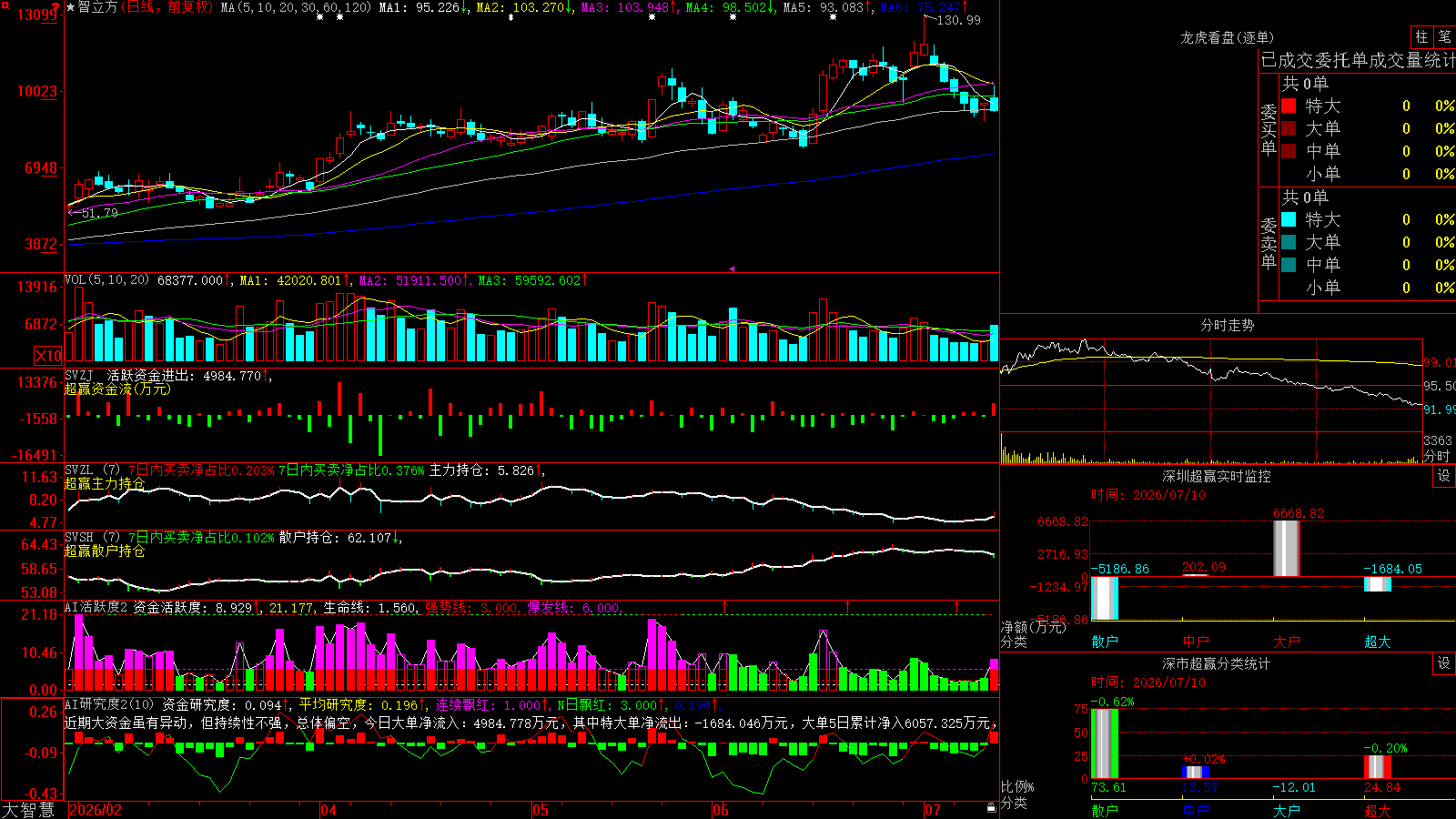Click the teal 中单 sell-order swatch
This screenshot has height=819, width=1456.
[1289, 265]
